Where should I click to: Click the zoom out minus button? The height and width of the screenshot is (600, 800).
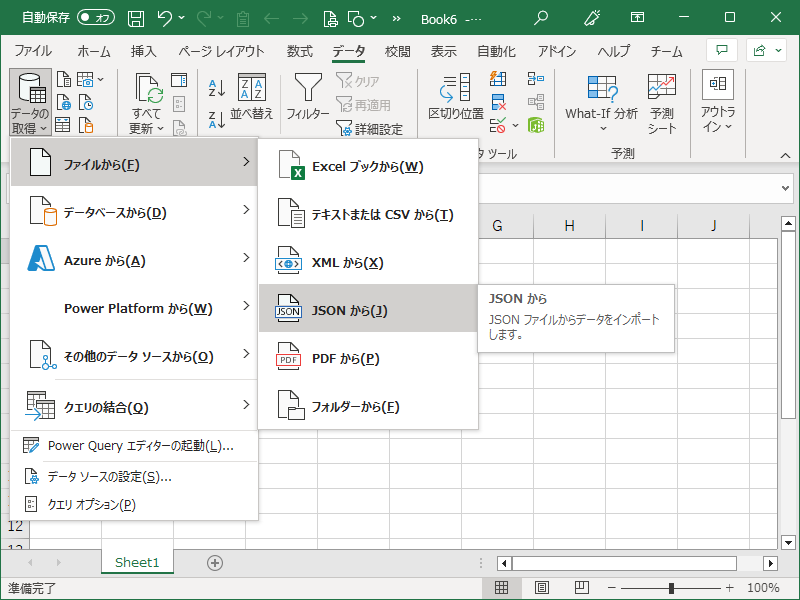pyautogui.click(x=612, y=588)
